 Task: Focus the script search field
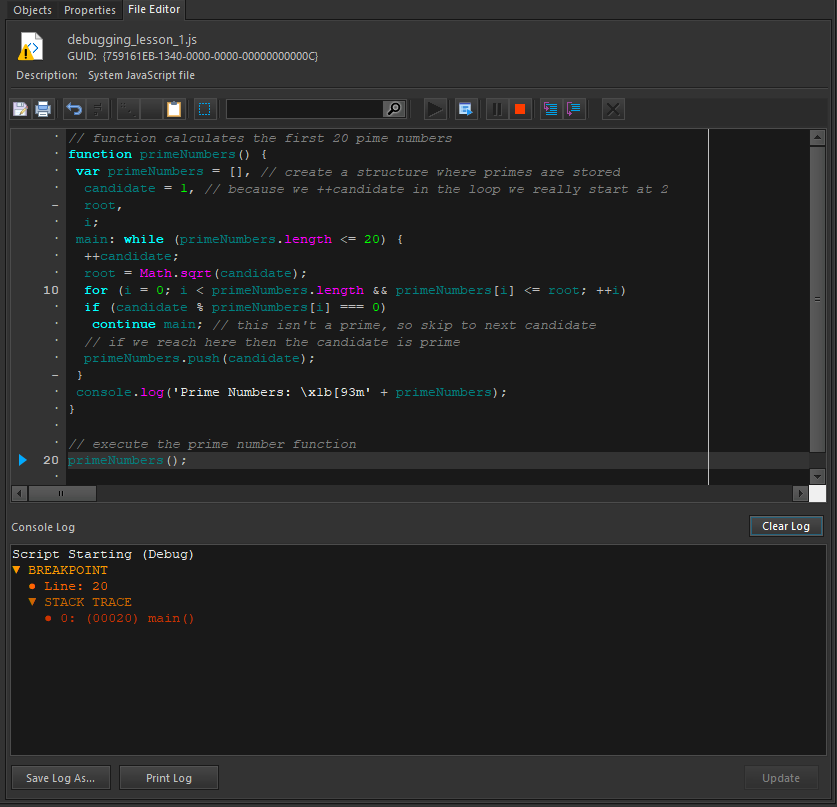(x=304, y=109)
